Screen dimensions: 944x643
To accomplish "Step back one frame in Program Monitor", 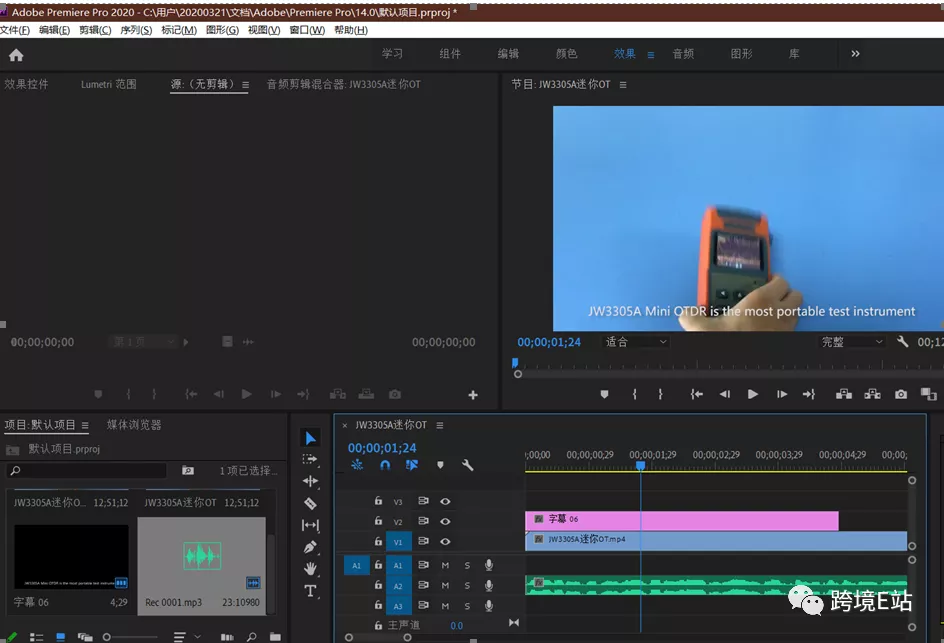I will pyautogui.click(x=724, y=394).
